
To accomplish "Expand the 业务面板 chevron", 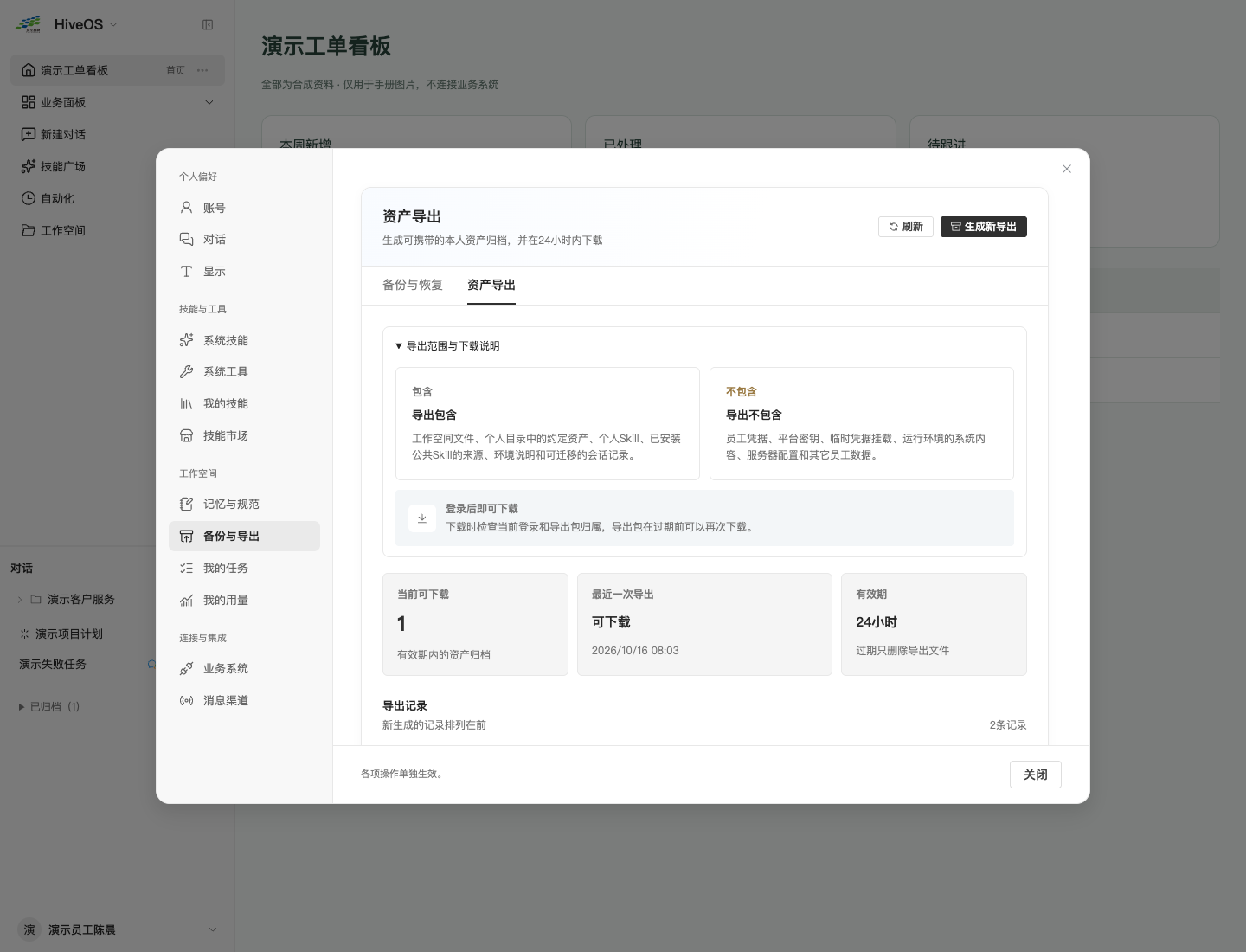I will click(209, 102).
